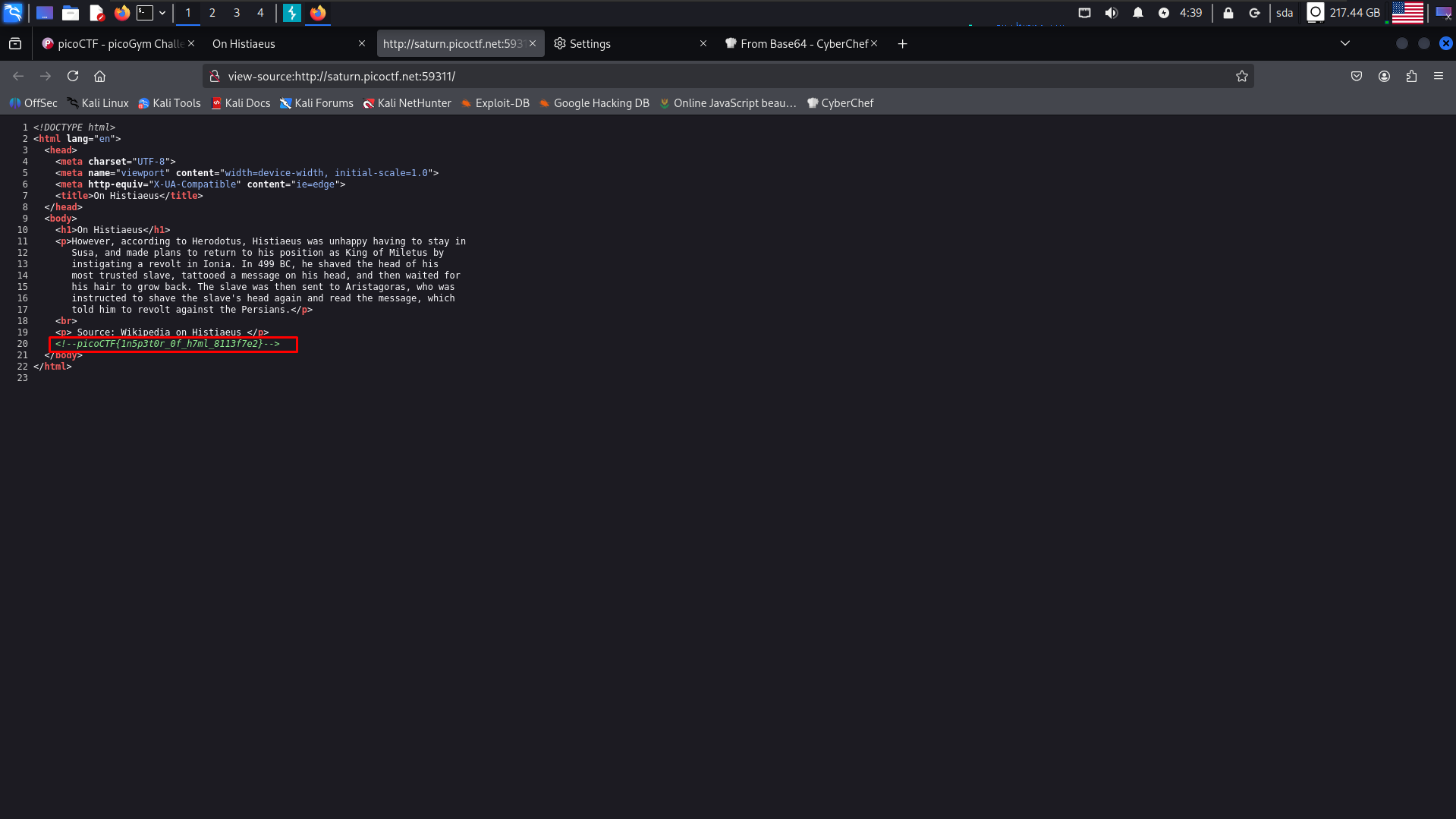Open a new browser tab

pos(902,44)
